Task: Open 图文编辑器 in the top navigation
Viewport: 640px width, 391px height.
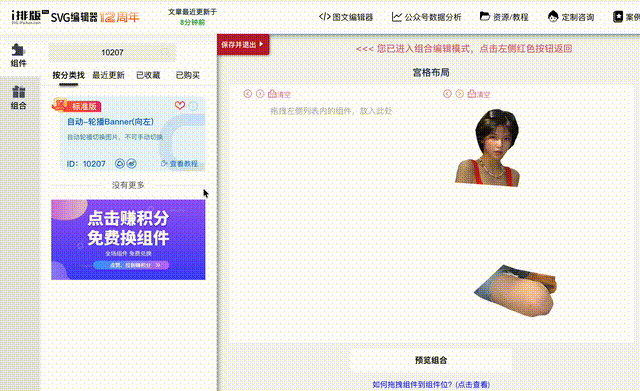Action: pyautogui.click(x=346, y=17)
